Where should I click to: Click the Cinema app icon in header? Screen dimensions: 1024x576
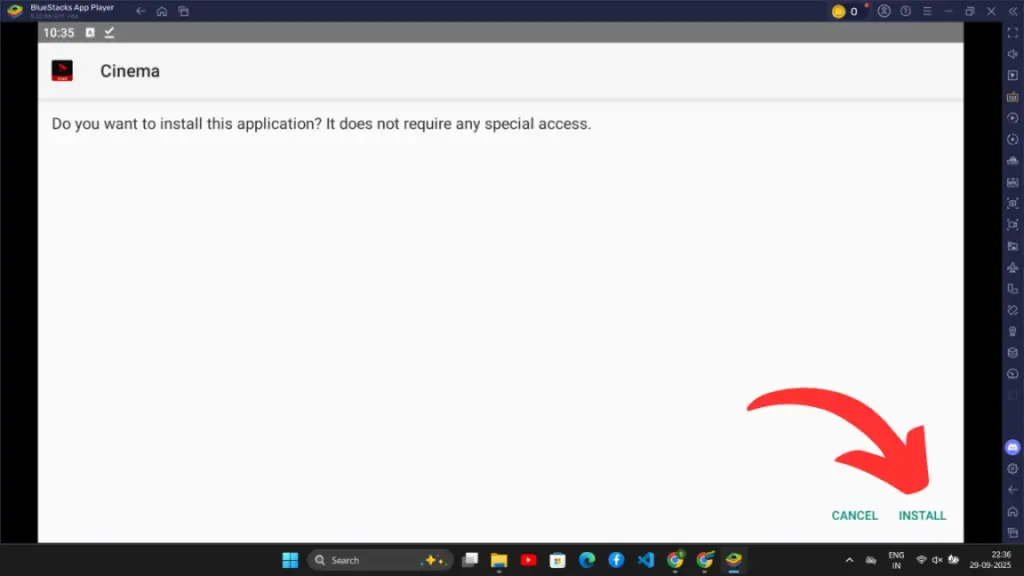pos(62,71)
